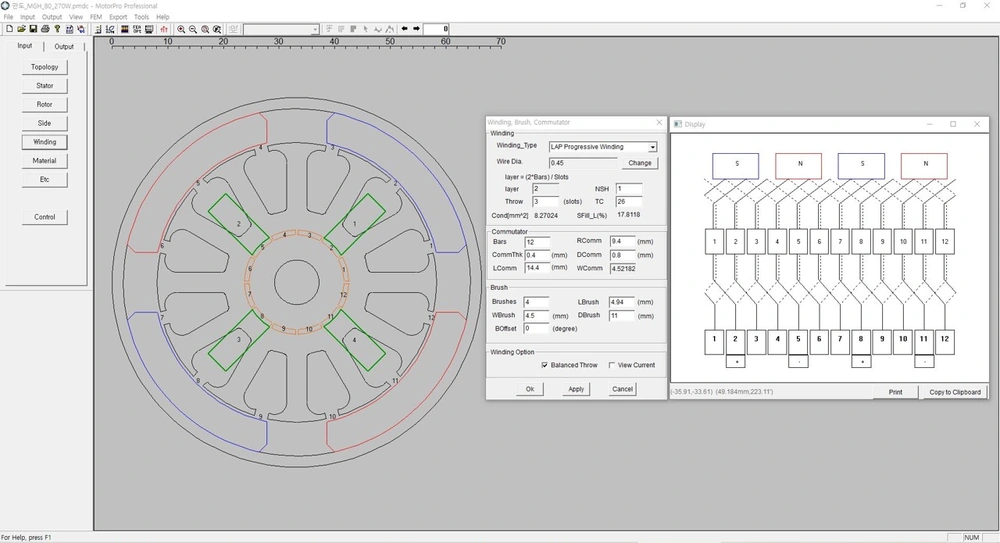
Task: Click the Bars input field
Action: click(537, 242)
